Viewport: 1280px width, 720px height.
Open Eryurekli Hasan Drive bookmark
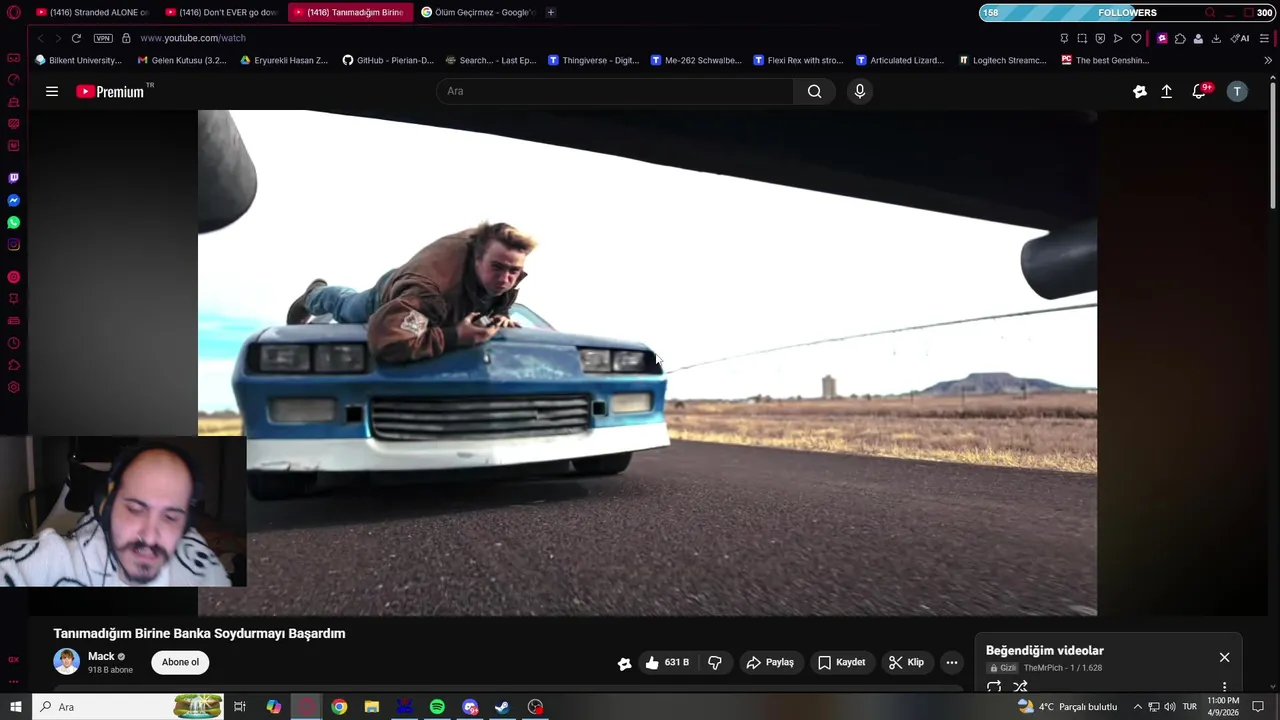[x=284, y=60]
